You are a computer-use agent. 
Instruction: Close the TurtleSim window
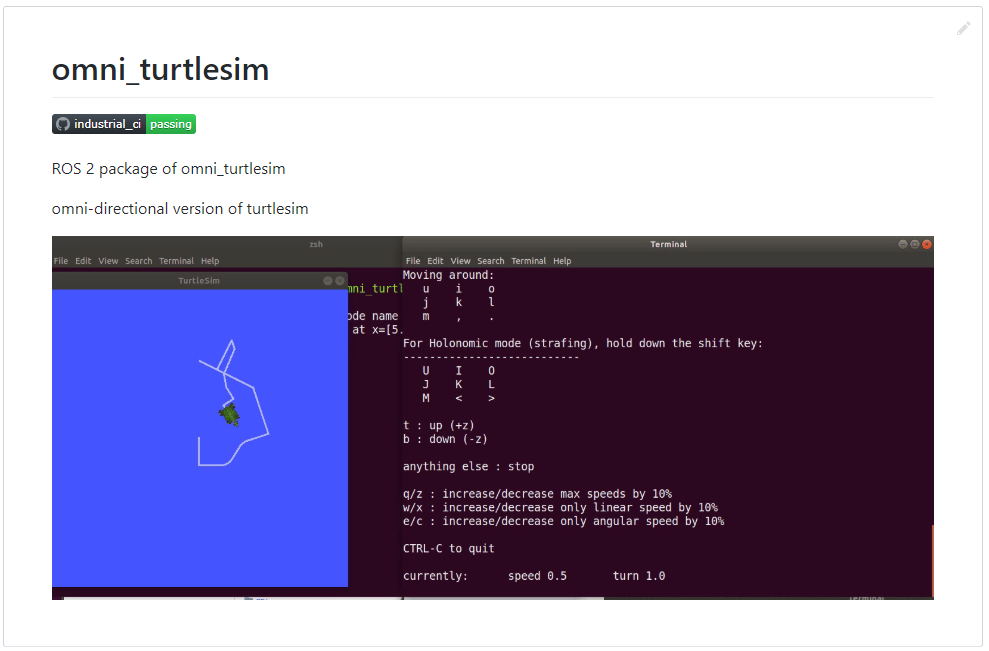[340, 281]
